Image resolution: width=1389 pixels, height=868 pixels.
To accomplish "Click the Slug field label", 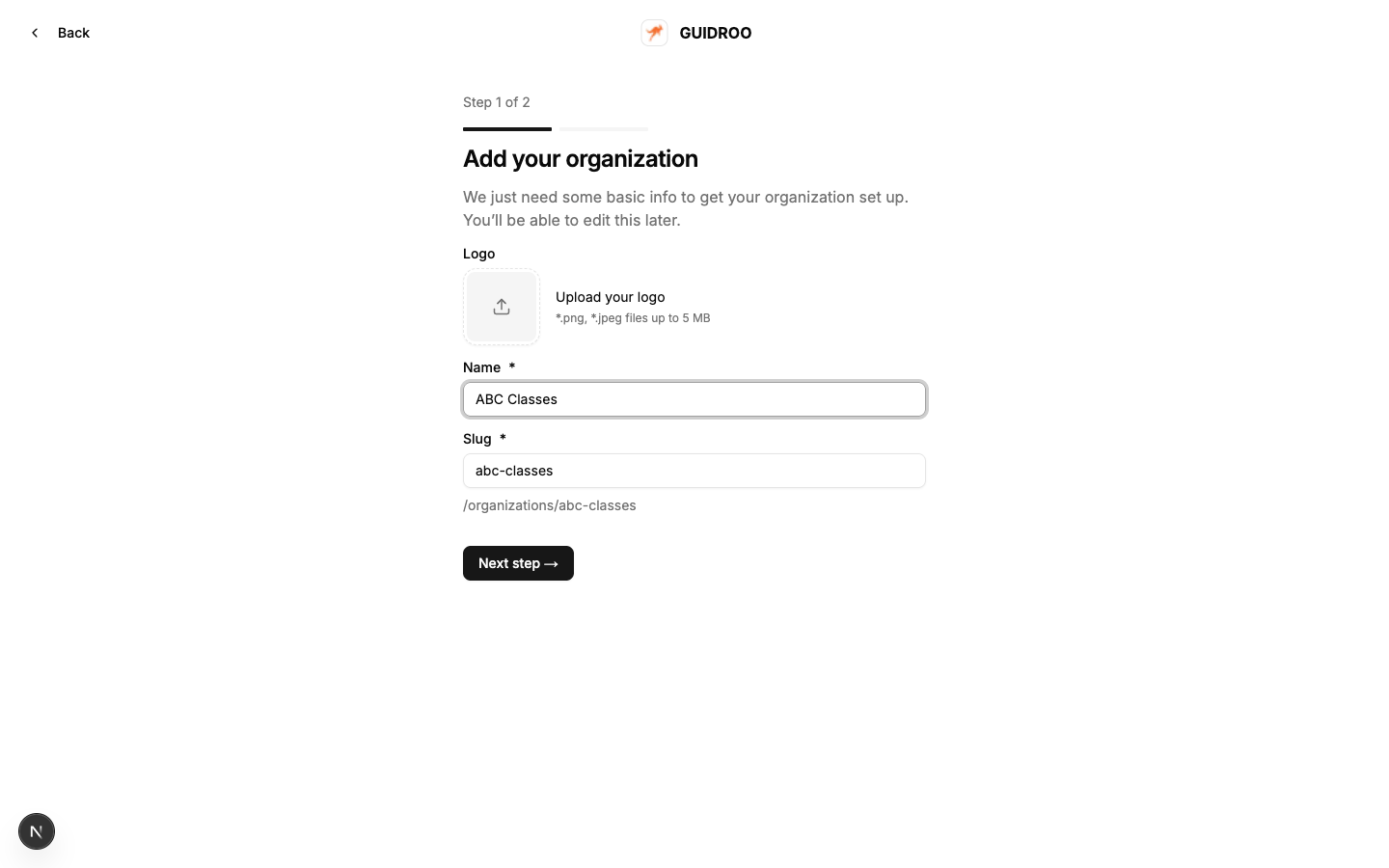I will coord(477,439).
